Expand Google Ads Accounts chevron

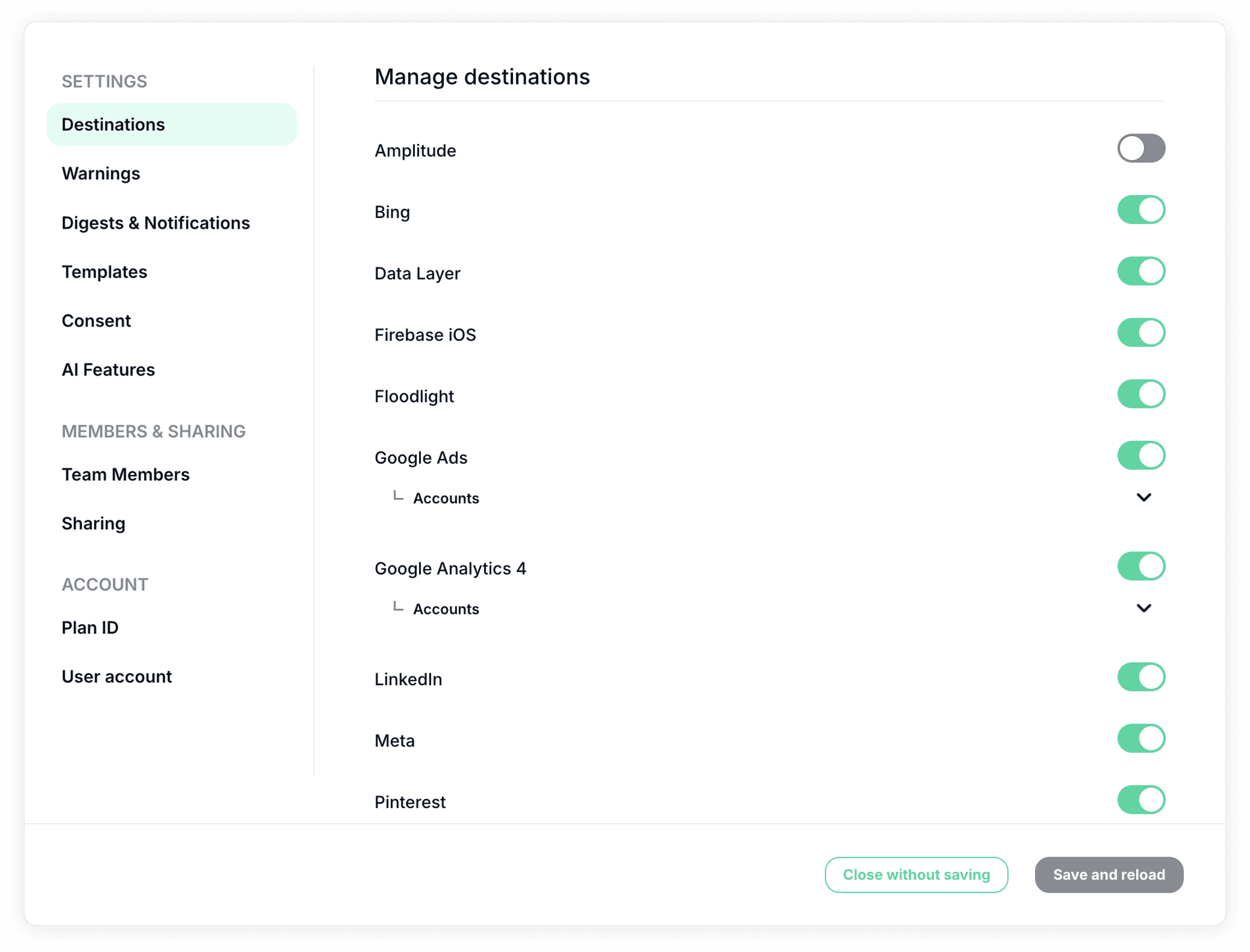pyautogui.click(x=1143, y=497)
